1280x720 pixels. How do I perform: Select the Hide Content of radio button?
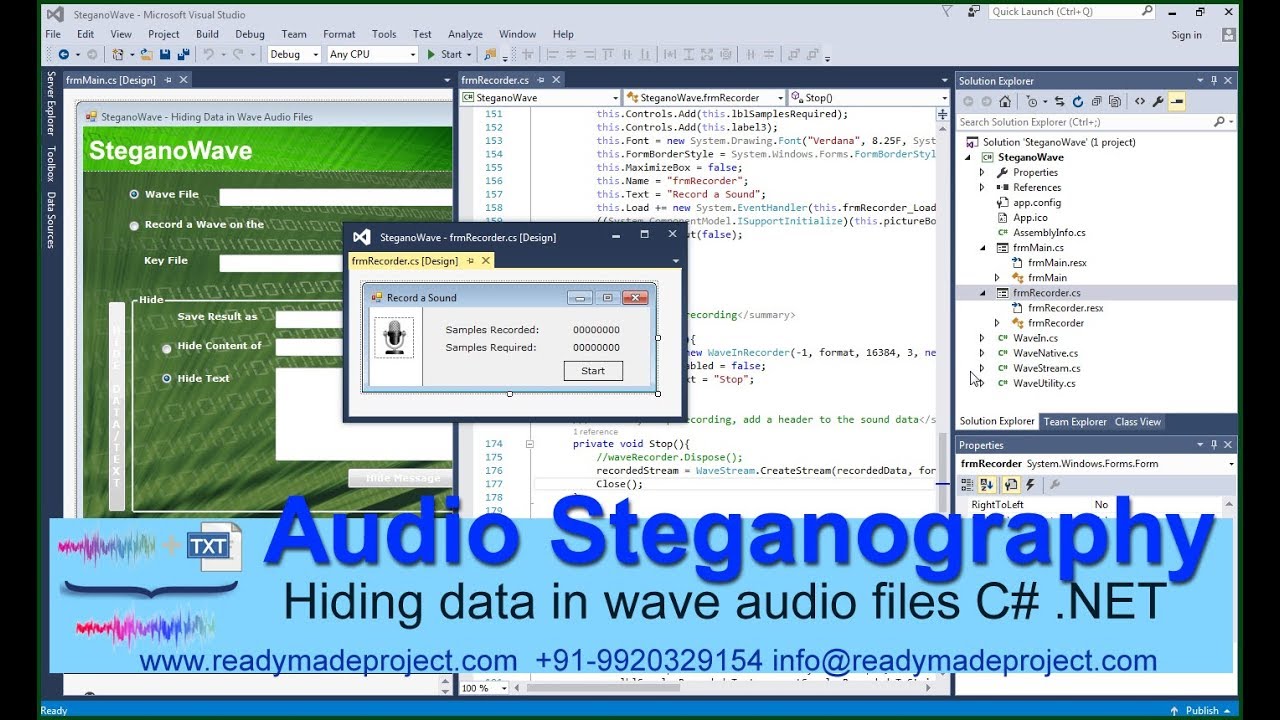[167, 348]
